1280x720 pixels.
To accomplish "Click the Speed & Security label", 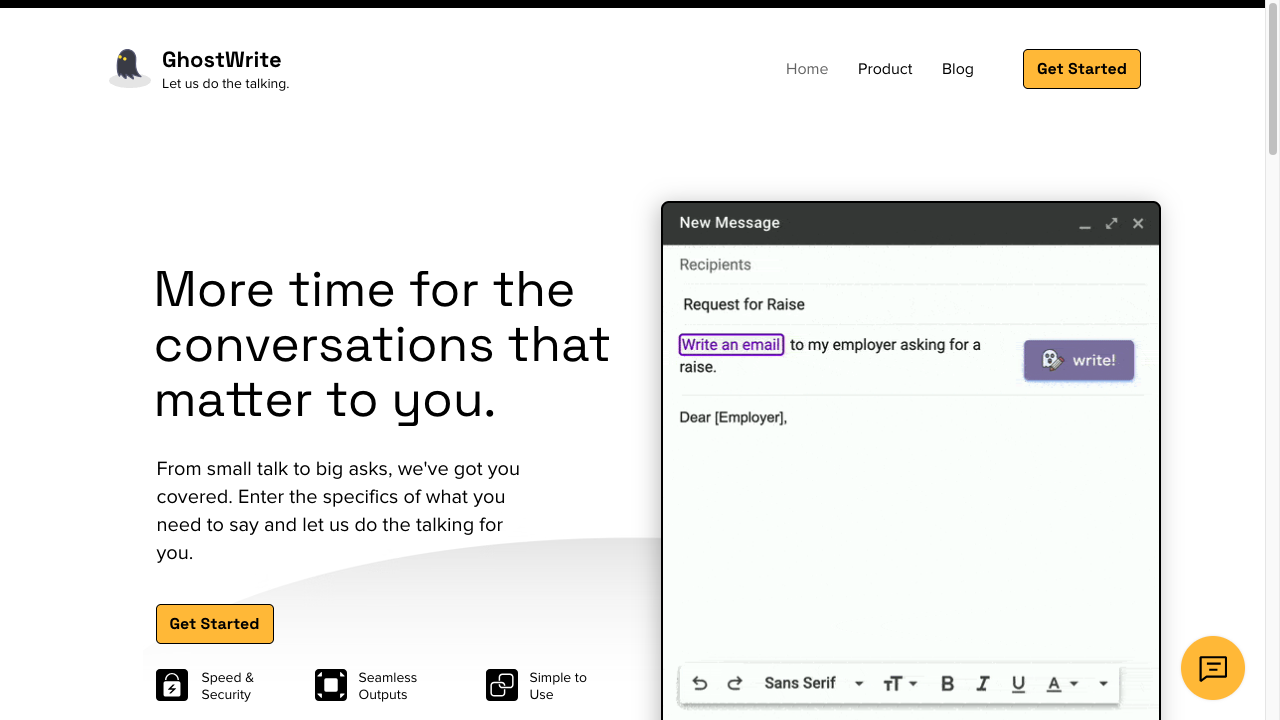I will 227,686.
